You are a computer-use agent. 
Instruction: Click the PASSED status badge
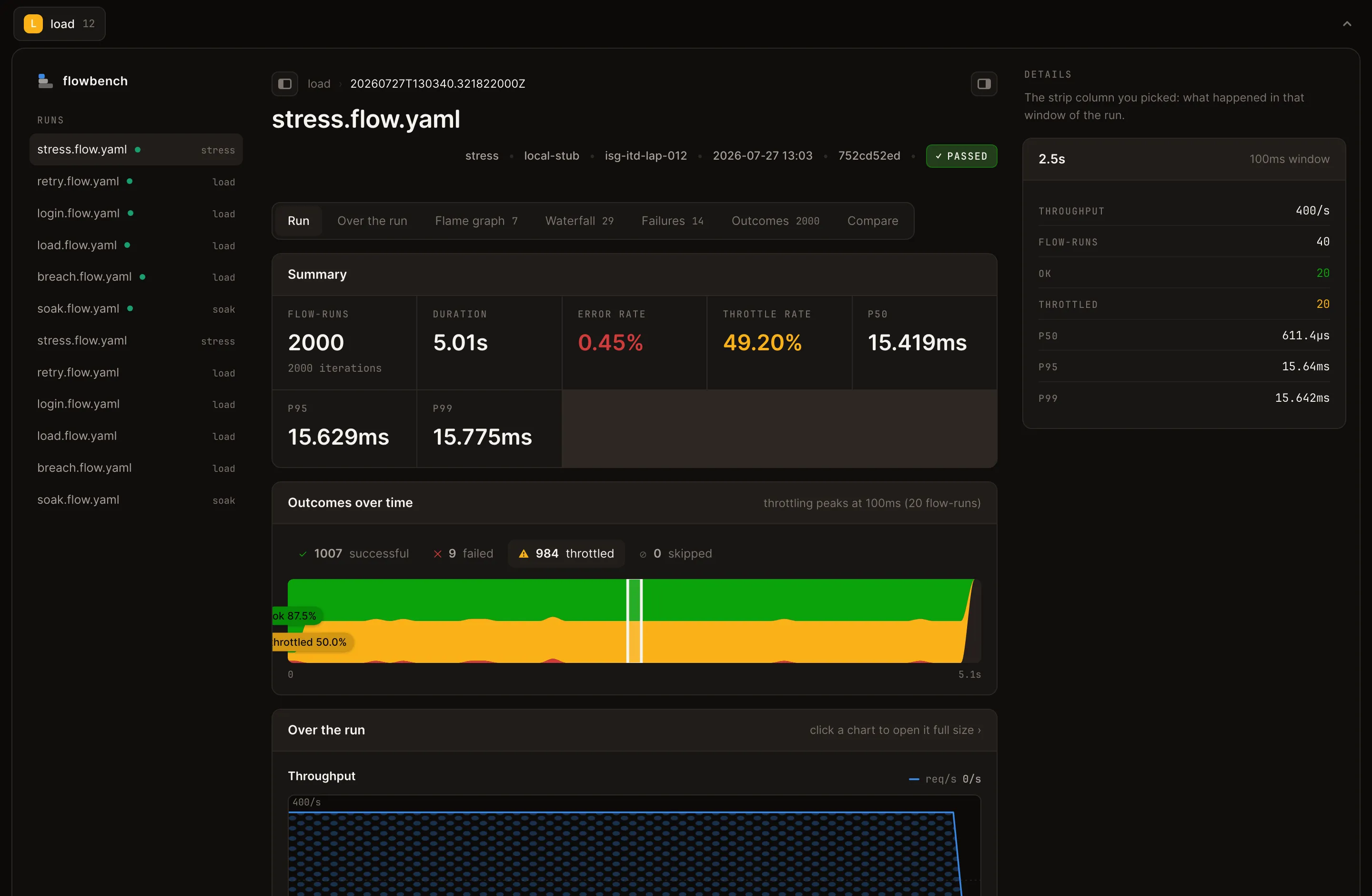click(x=961, y=156)
